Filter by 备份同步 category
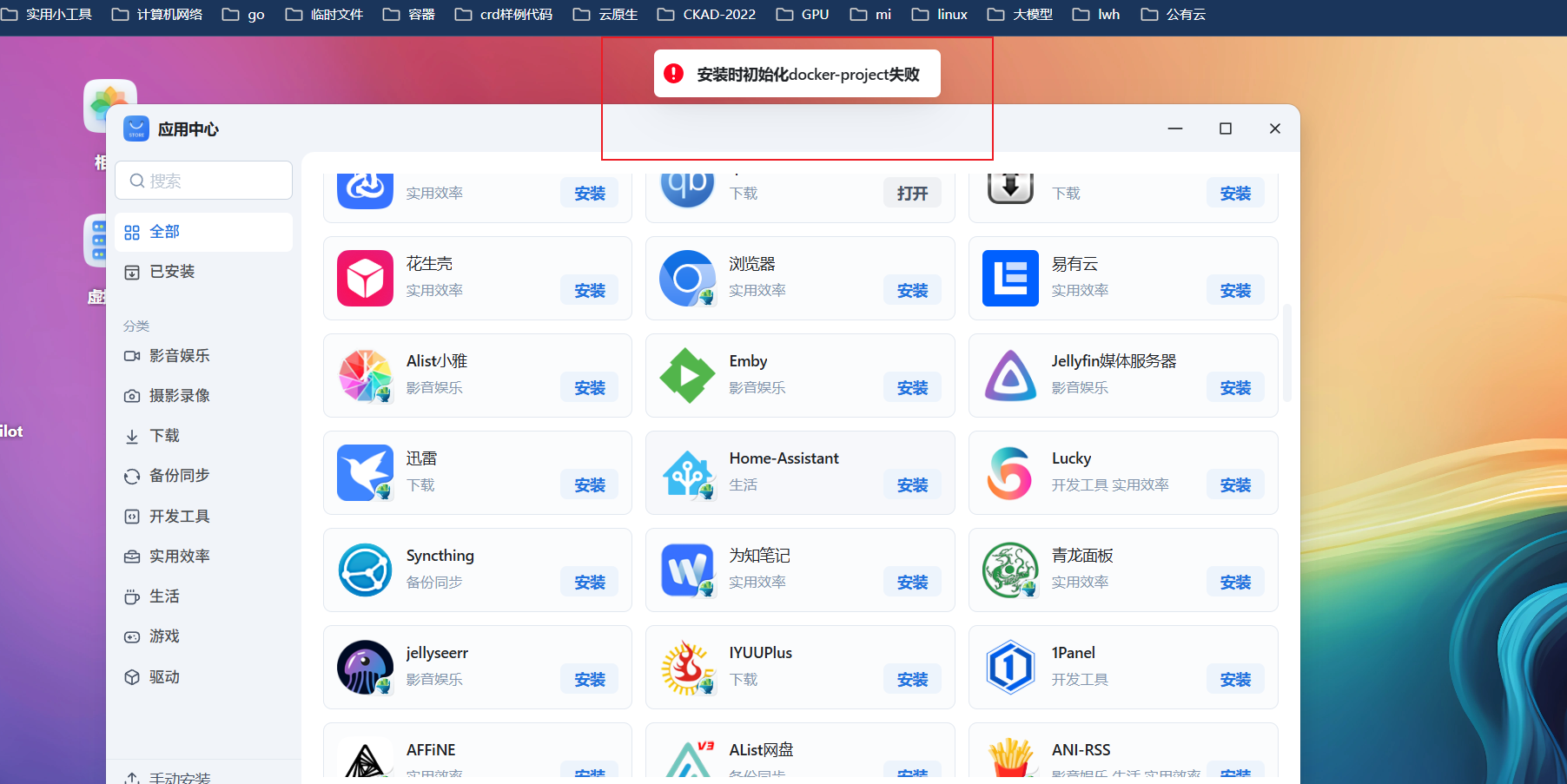 (203, 476)
